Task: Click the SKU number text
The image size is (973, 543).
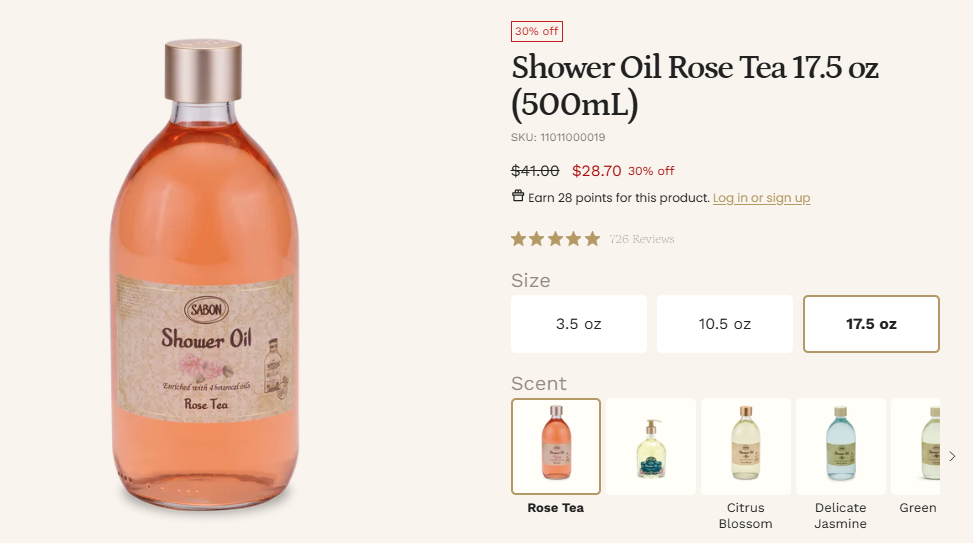Action: tap(558, 138)
